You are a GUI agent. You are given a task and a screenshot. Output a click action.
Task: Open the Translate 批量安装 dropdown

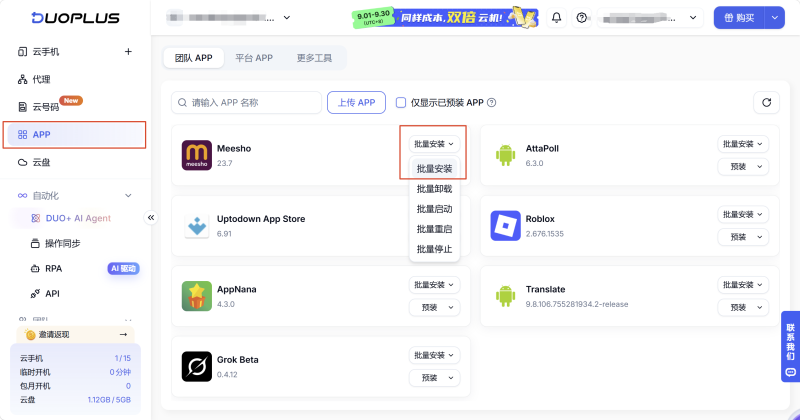point(743,285)
